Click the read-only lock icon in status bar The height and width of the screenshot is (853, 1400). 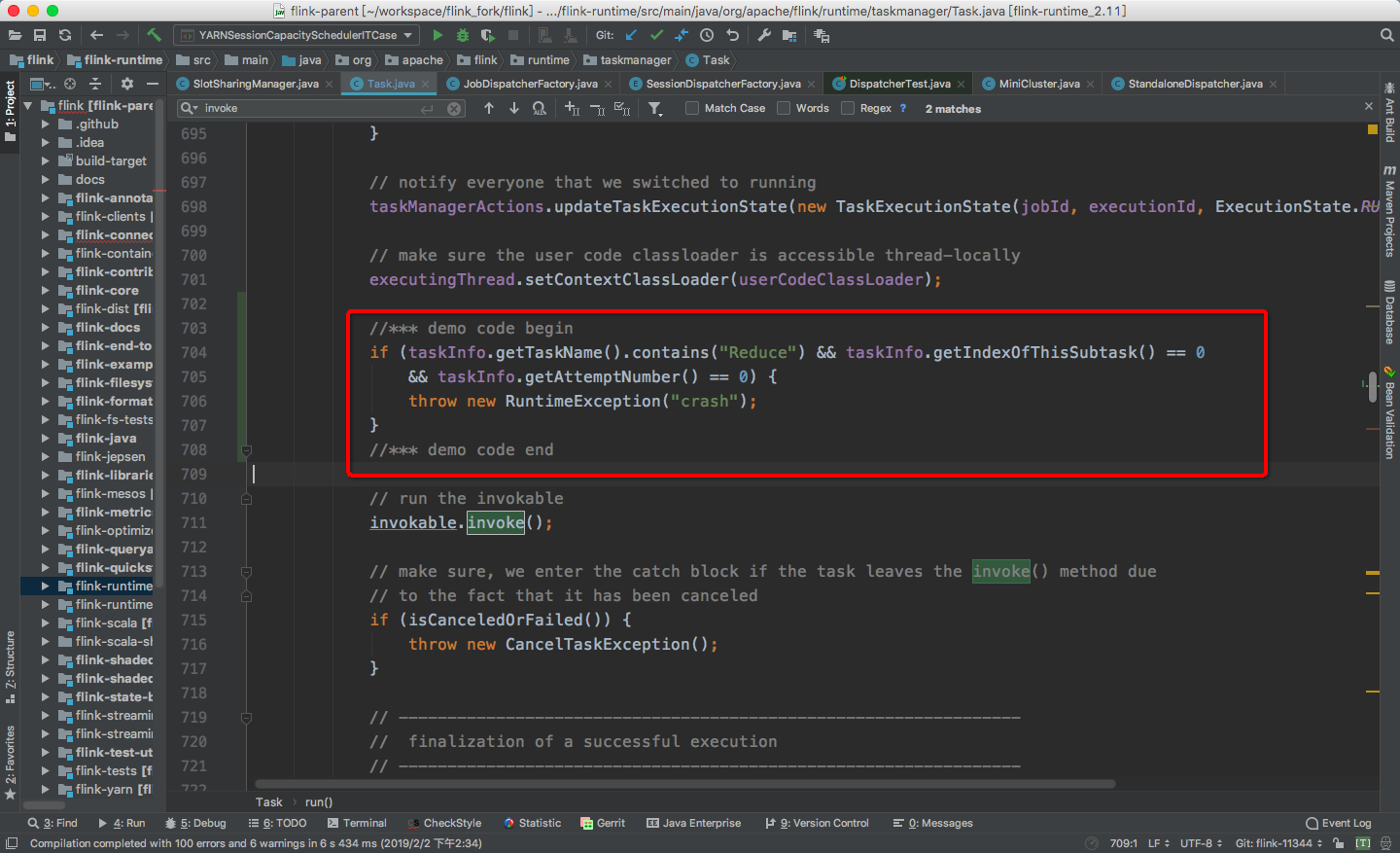point(1339,843)
